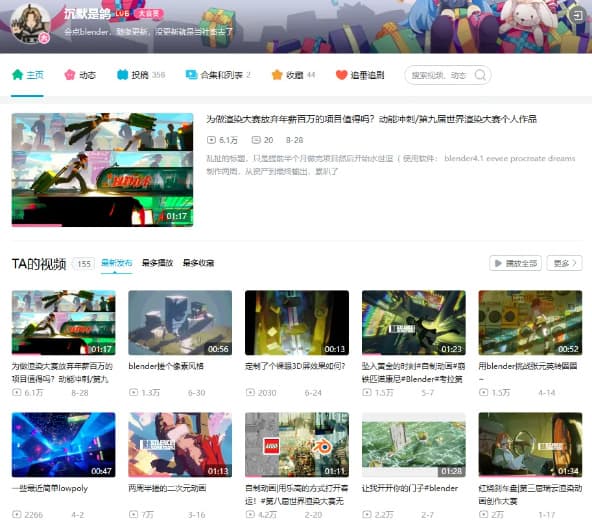This screenshot has height=528, width=592.
Task: Open the LEGO blender animation thumbnail 01:11
Action: coord(297,445)
